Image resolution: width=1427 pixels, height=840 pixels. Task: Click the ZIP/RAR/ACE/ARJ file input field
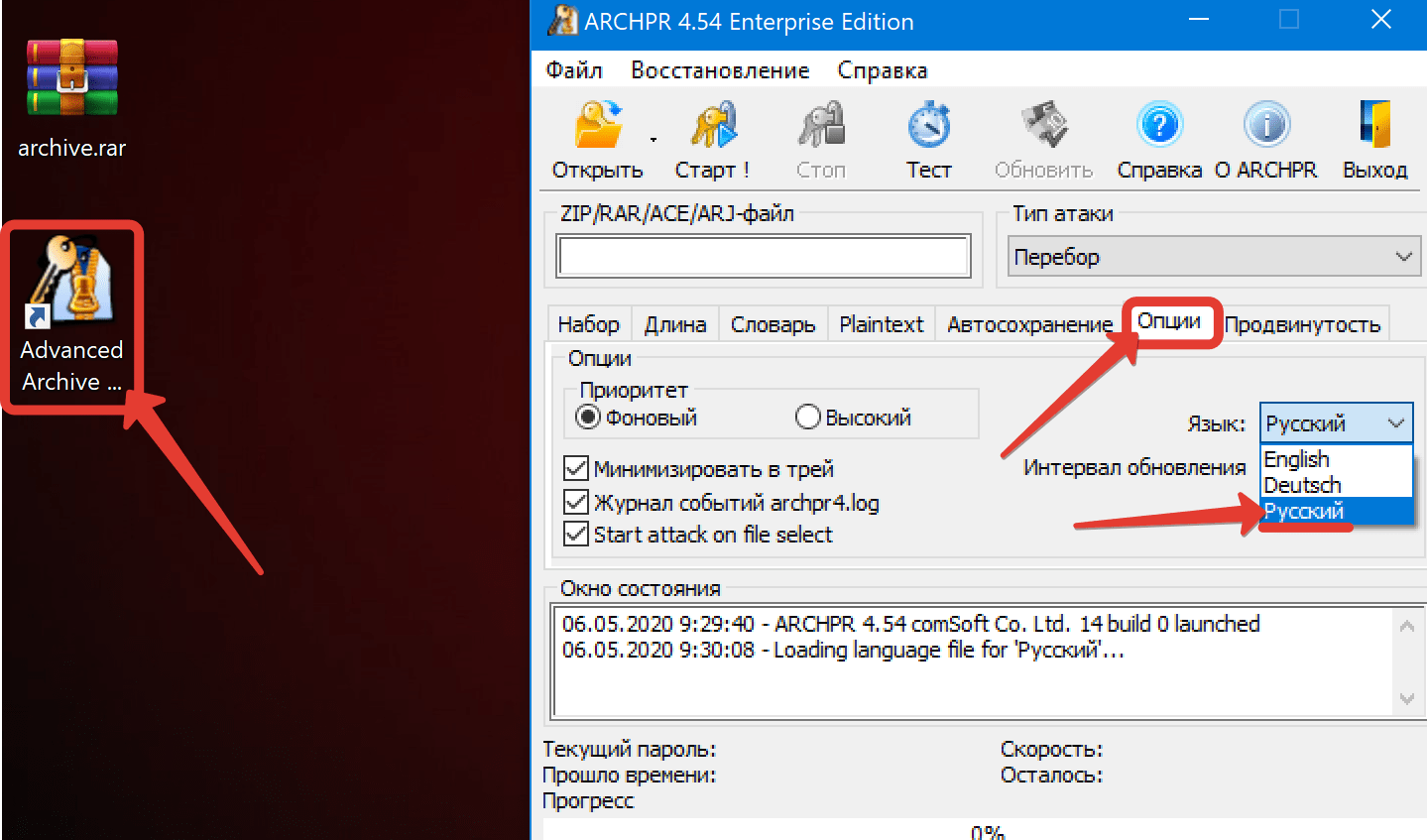coord(764,257)
